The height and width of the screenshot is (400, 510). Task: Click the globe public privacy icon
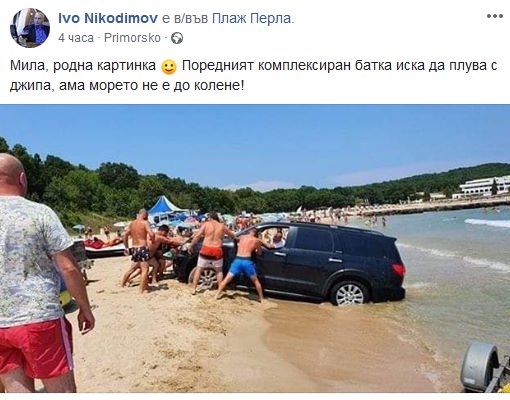[177, 38]
